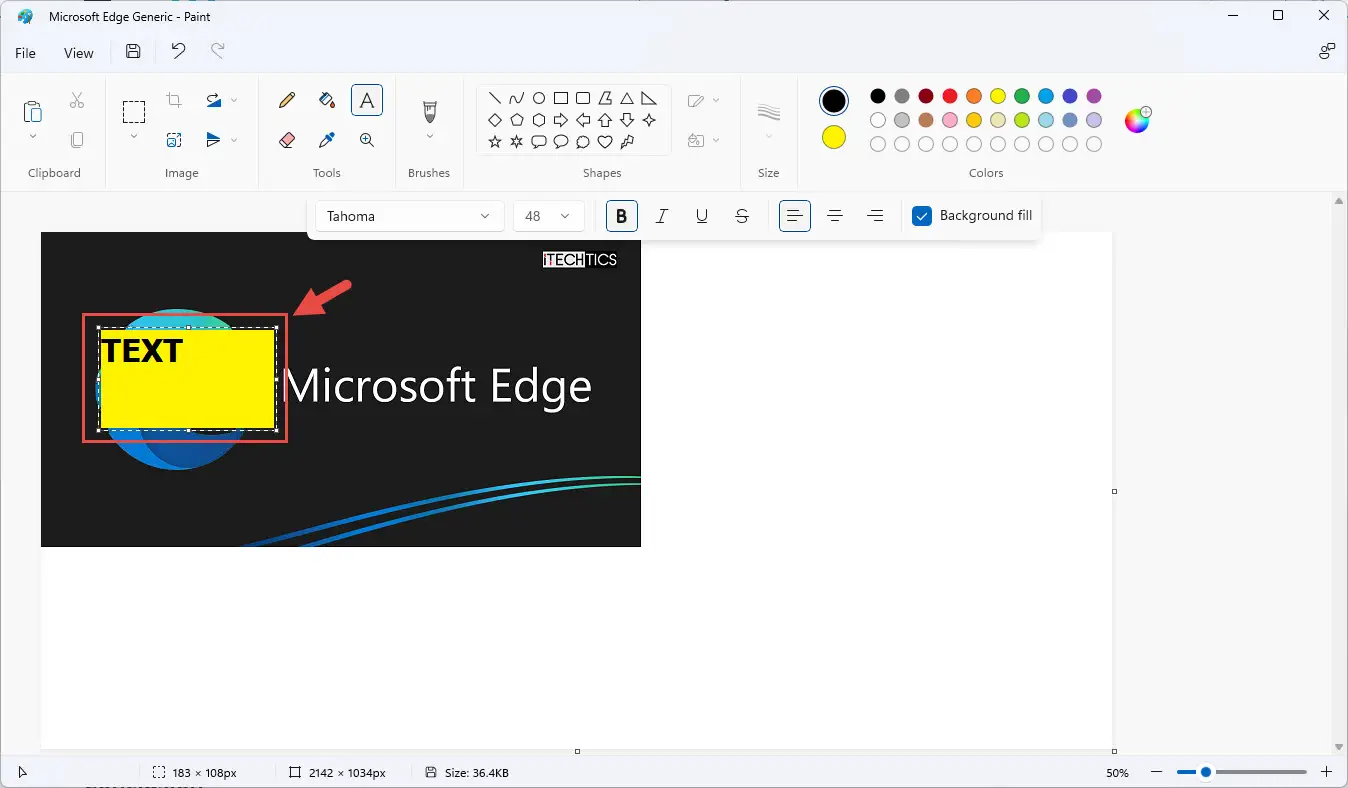The width and height of the screenshot is (1348, 788).
Task: Choose the Line shape
Action: pyautogui.click(x=495, y=98)
